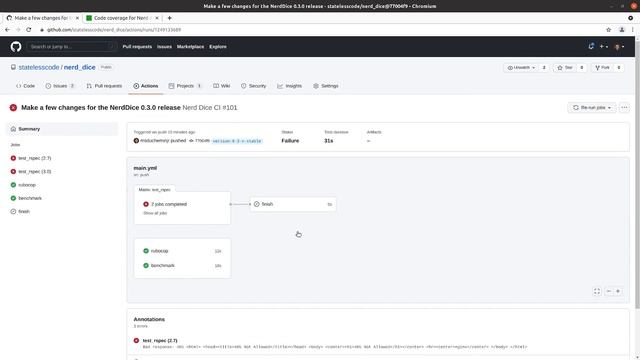Click the address bar URL
The height and width of the screenshot is (360, 640).
tap(114, 30)
